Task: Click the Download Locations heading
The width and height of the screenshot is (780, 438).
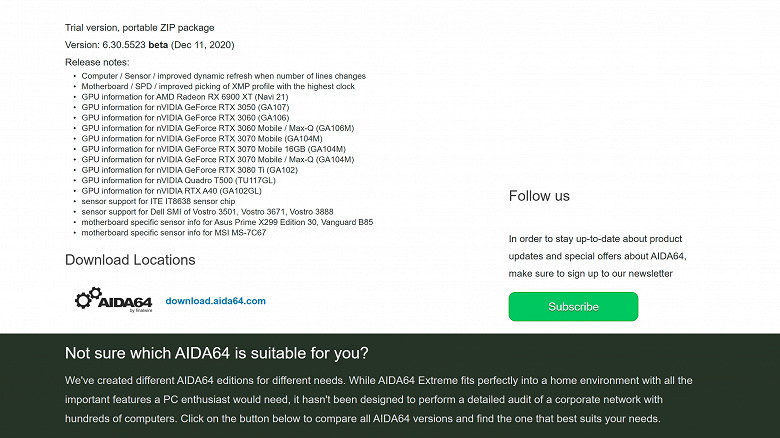Action: pos(130,260)
